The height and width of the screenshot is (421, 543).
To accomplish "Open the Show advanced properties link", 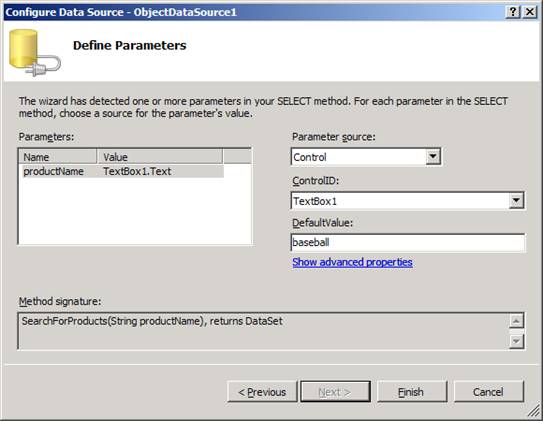I will tap(352, 262).
